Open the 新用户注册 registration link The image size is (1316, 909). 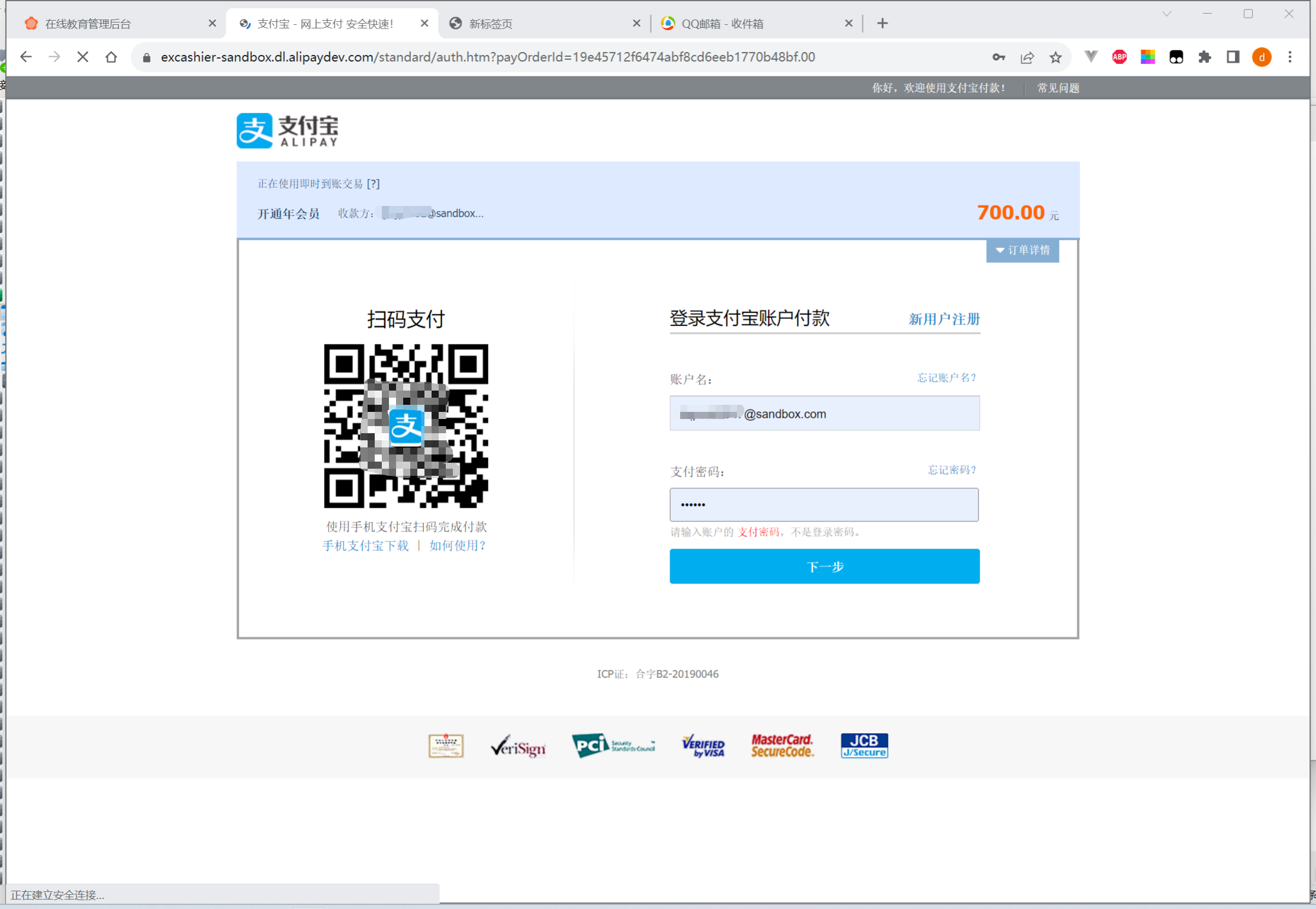[x=944, y=319]
